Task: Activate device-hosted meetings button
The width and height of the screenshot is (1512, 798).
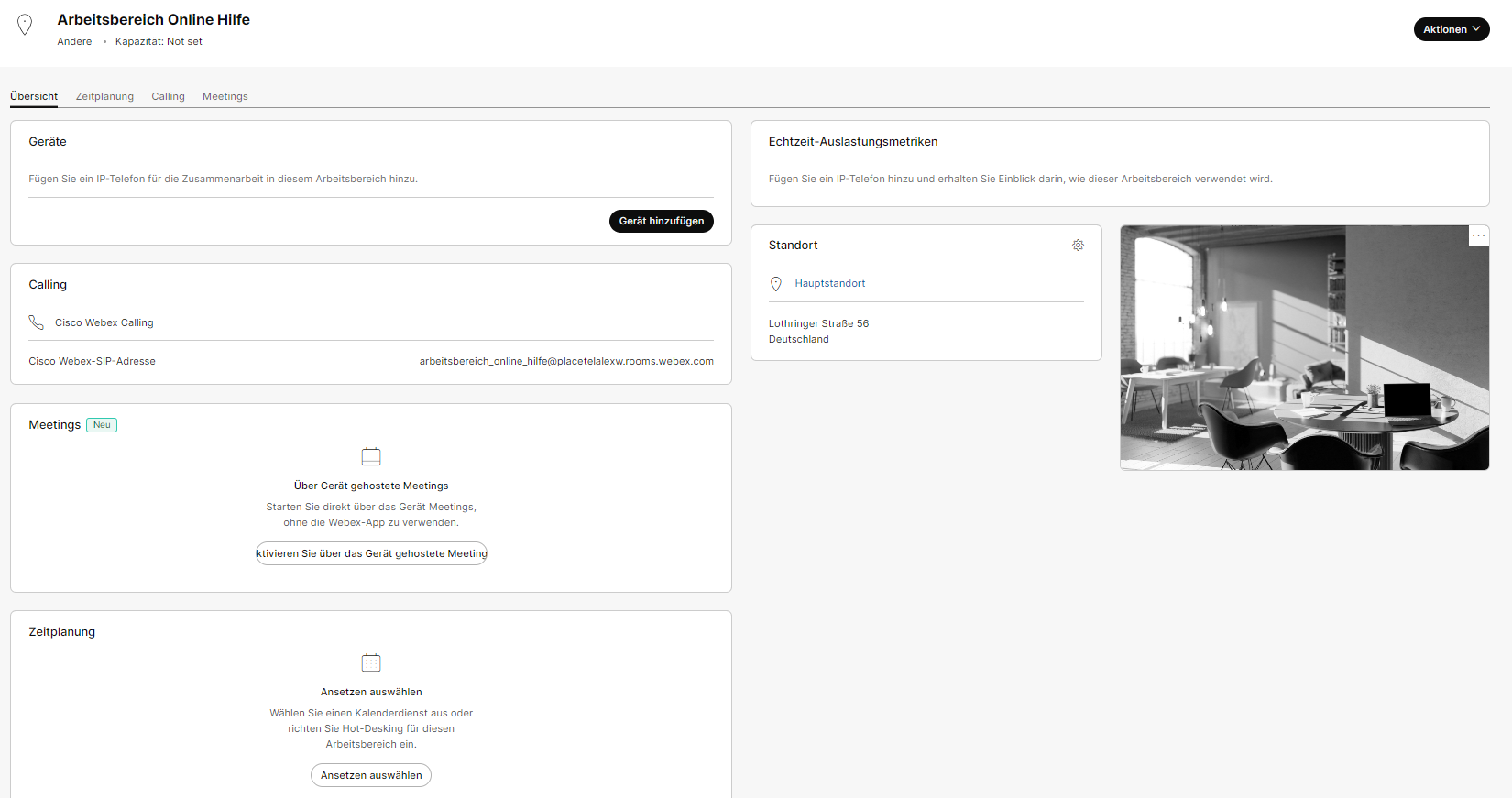Action: point(371,553)
